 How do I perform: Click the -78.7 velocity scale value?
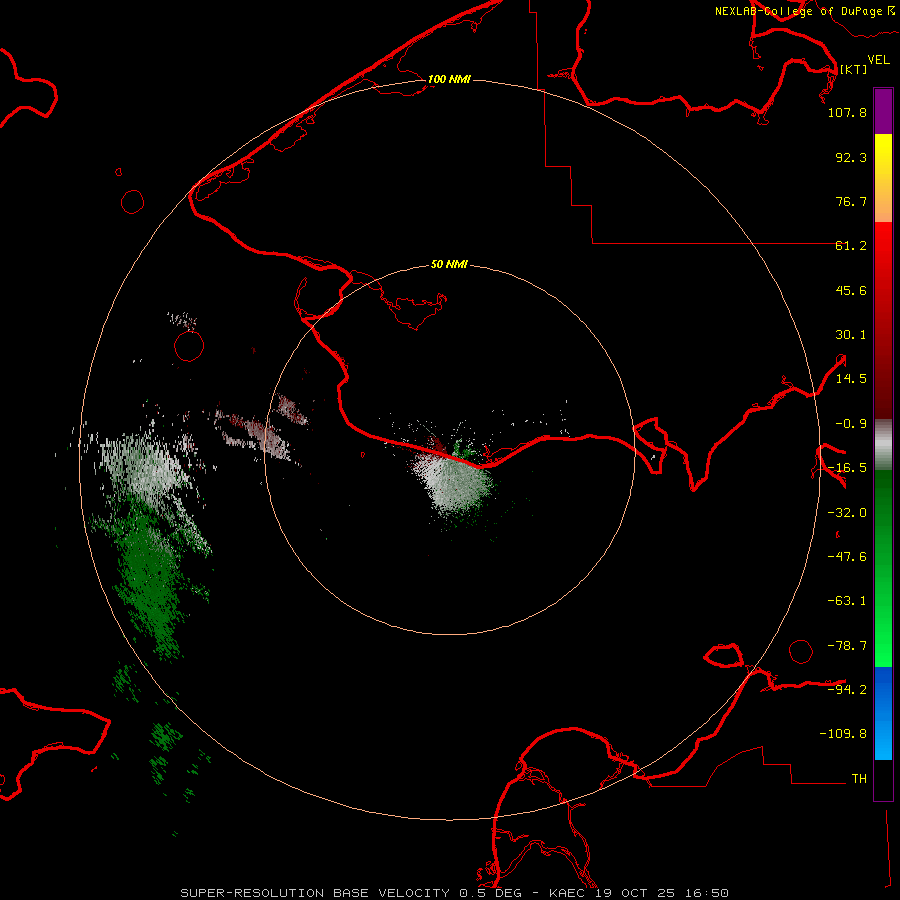(x=847, y=646)
